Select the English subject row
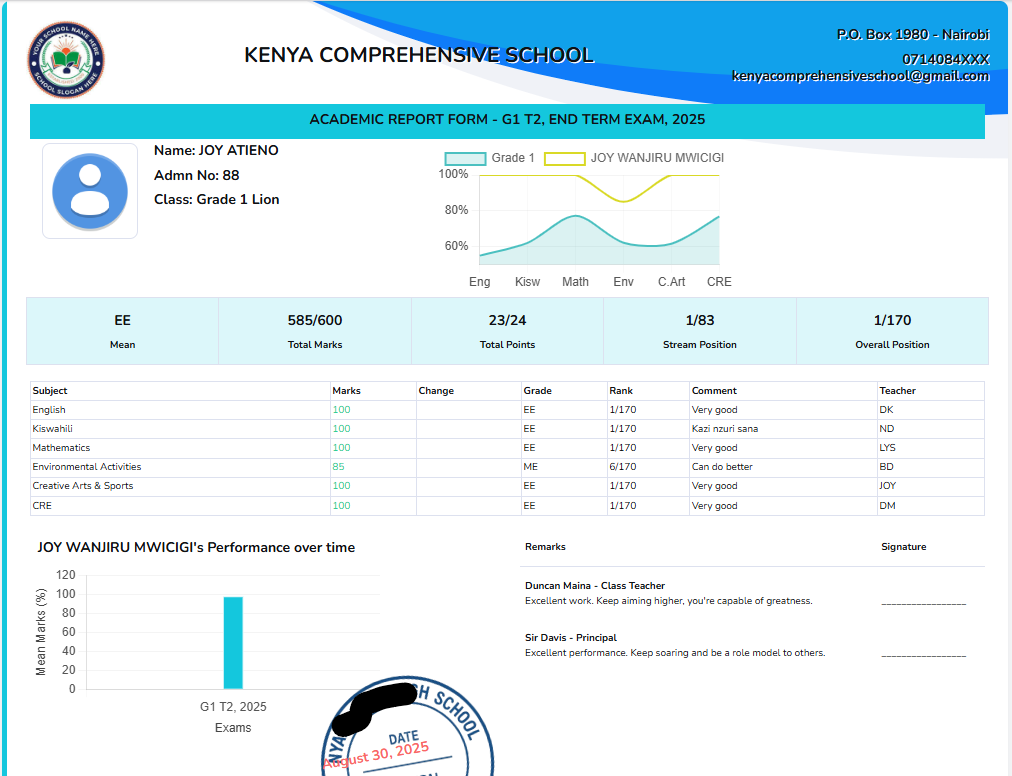Image resolution: width=1012 pixels, height=776 pixels. (x=507, y=410)
